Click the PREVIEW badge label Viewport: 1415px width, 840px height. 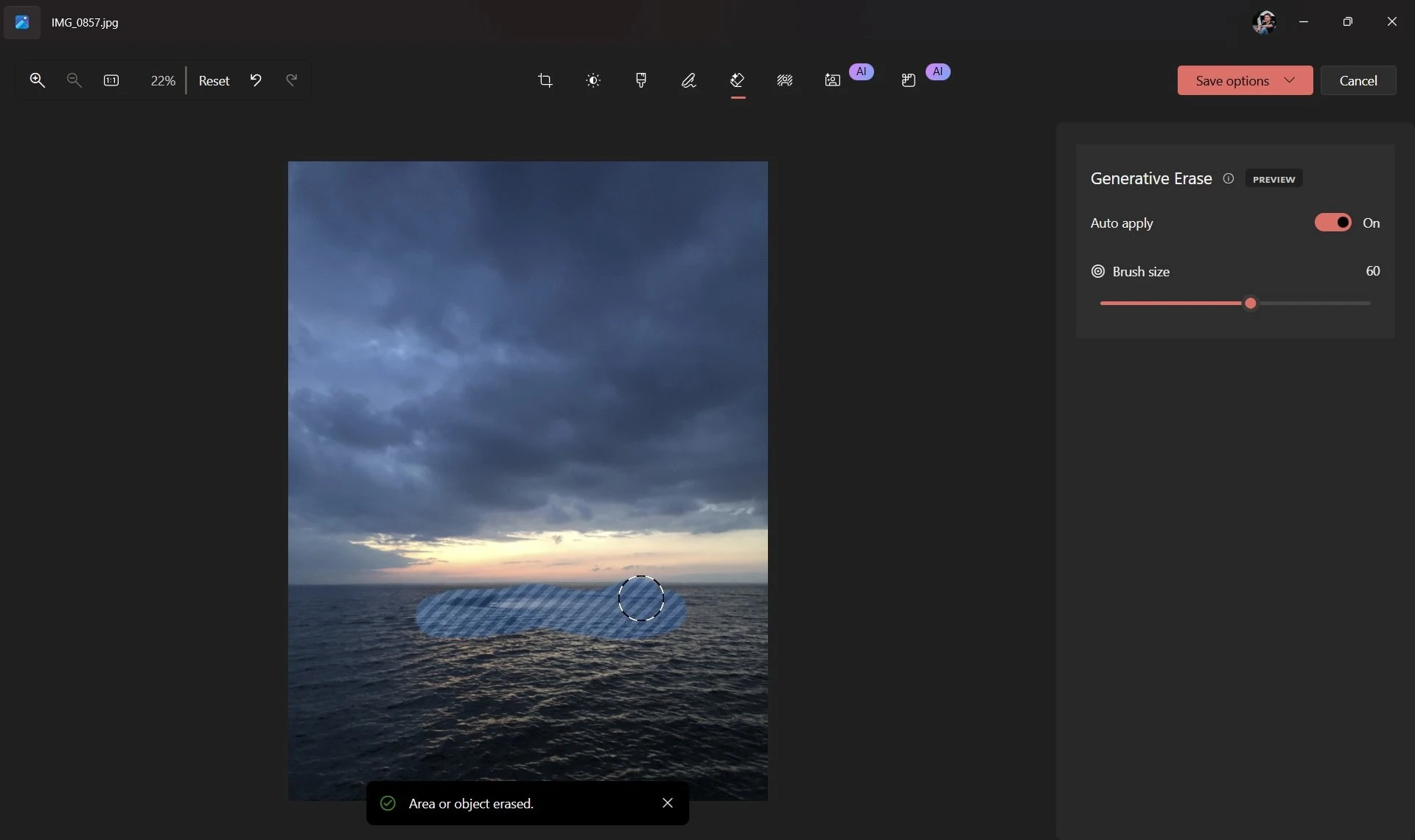[1273, 179]
